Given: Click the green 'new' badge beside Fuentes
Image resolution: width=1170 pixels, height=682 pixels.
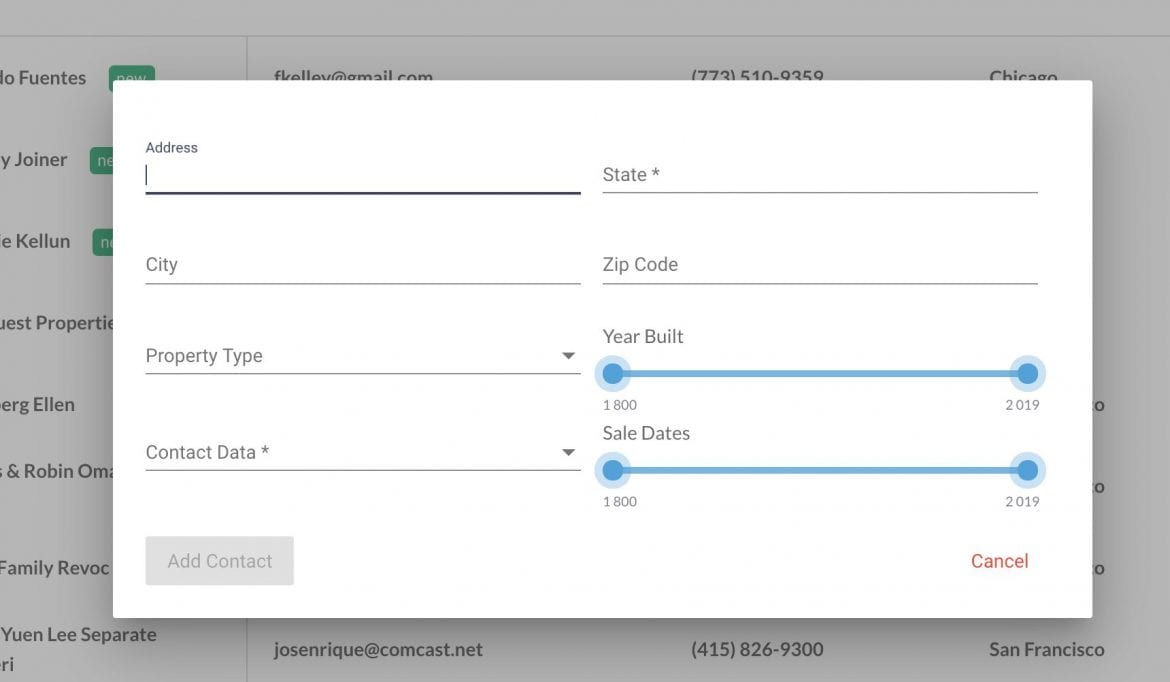Looking at the screenshot, I should coord(131,78).
